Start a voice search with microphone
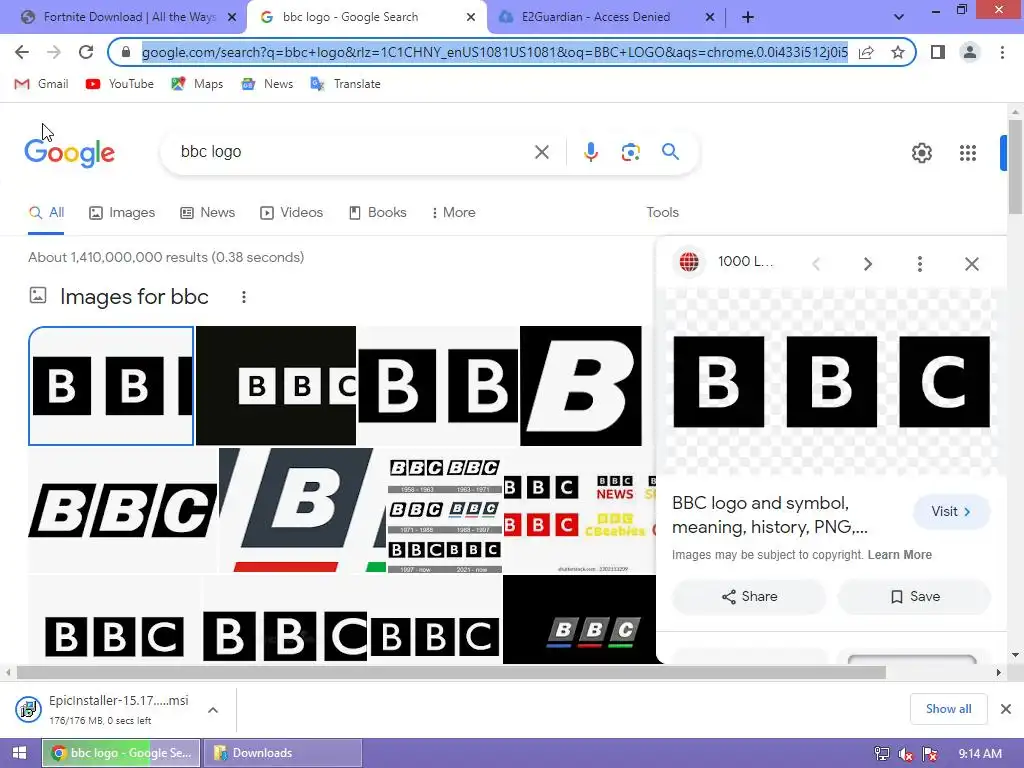The width and height of the screenshot is (1024, 768). click(590, 152)
